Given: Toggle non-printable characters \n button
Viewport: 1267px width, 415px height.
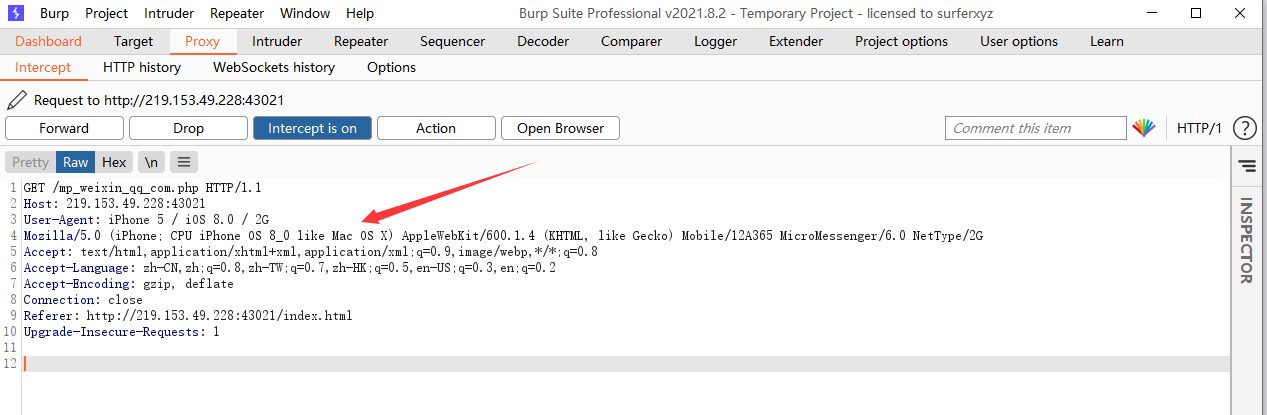Looking at the screenshot, I should 151,162.
